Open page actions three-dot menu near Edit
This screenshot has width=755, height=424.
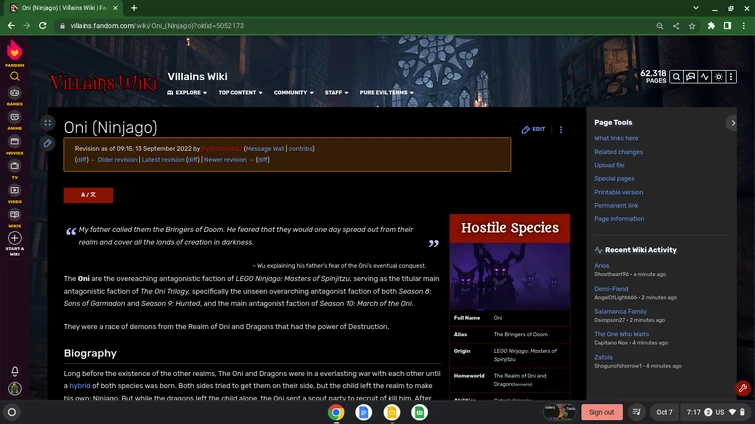tap(560, 129)
